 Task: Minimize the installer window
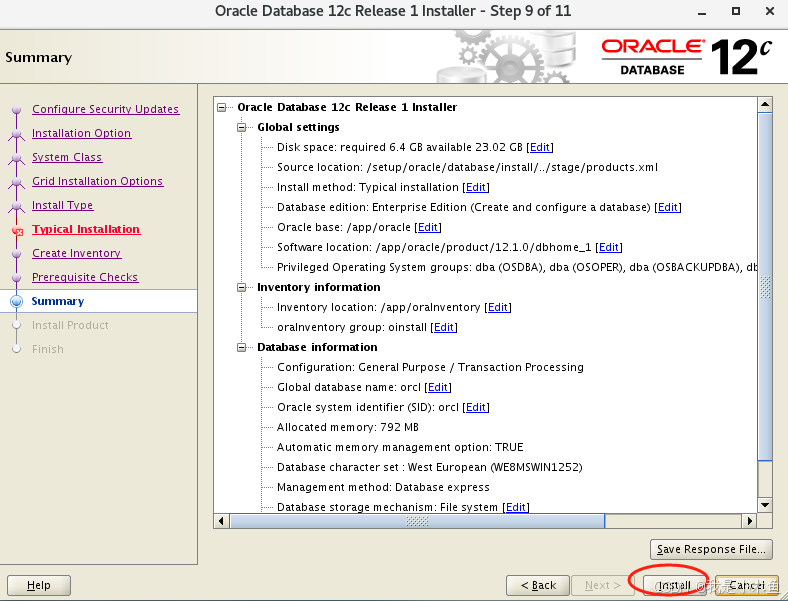(702, 12)
